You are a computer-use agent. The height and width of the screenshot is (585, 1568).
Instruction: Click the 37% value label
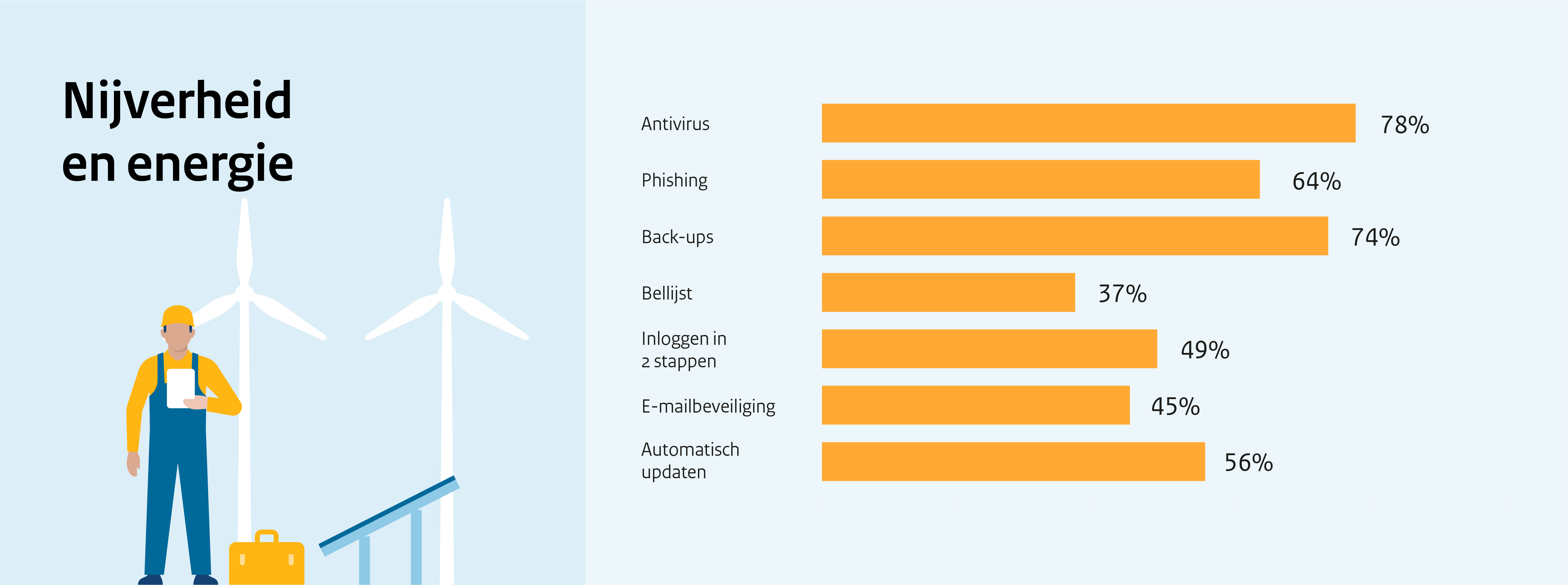tap(1122, 294)
